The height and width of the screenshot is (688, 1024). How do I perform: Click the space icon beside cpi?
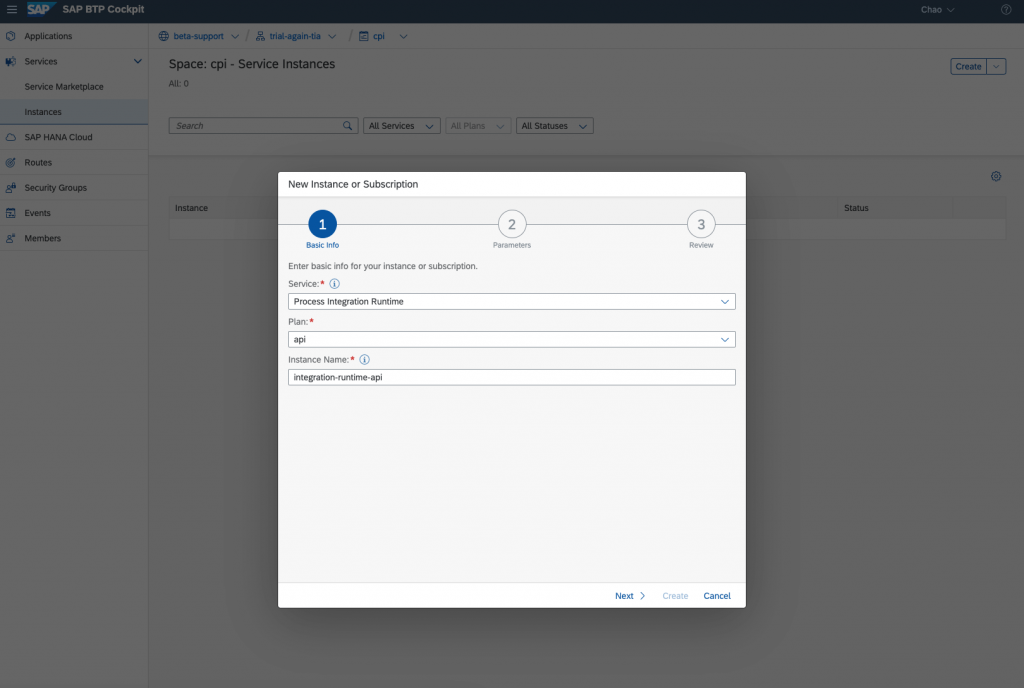point(364,36)
